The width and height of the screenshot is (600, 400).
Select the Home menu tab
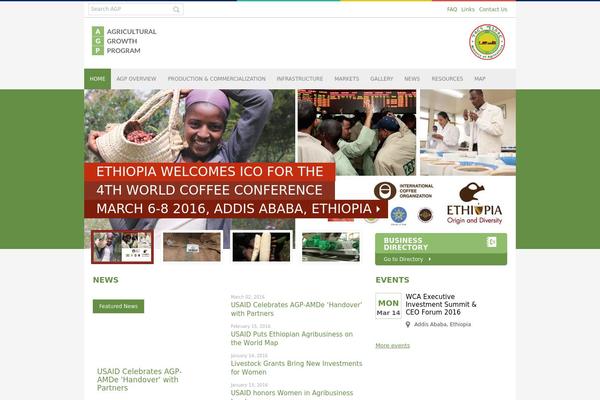pos(98,79)
